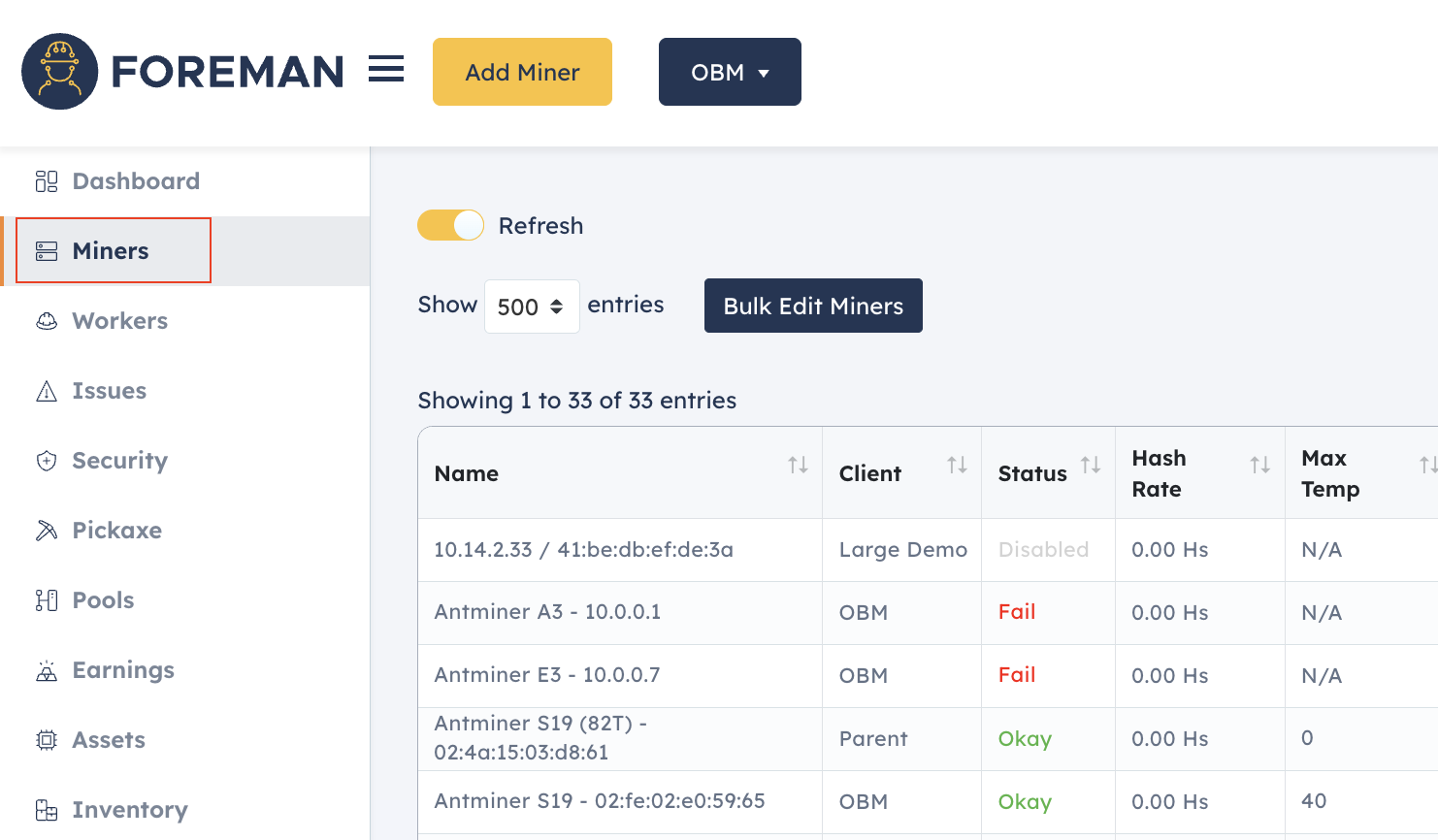Select Miners in the sidebar
The image size is (1438, 840).
point(184,251)
